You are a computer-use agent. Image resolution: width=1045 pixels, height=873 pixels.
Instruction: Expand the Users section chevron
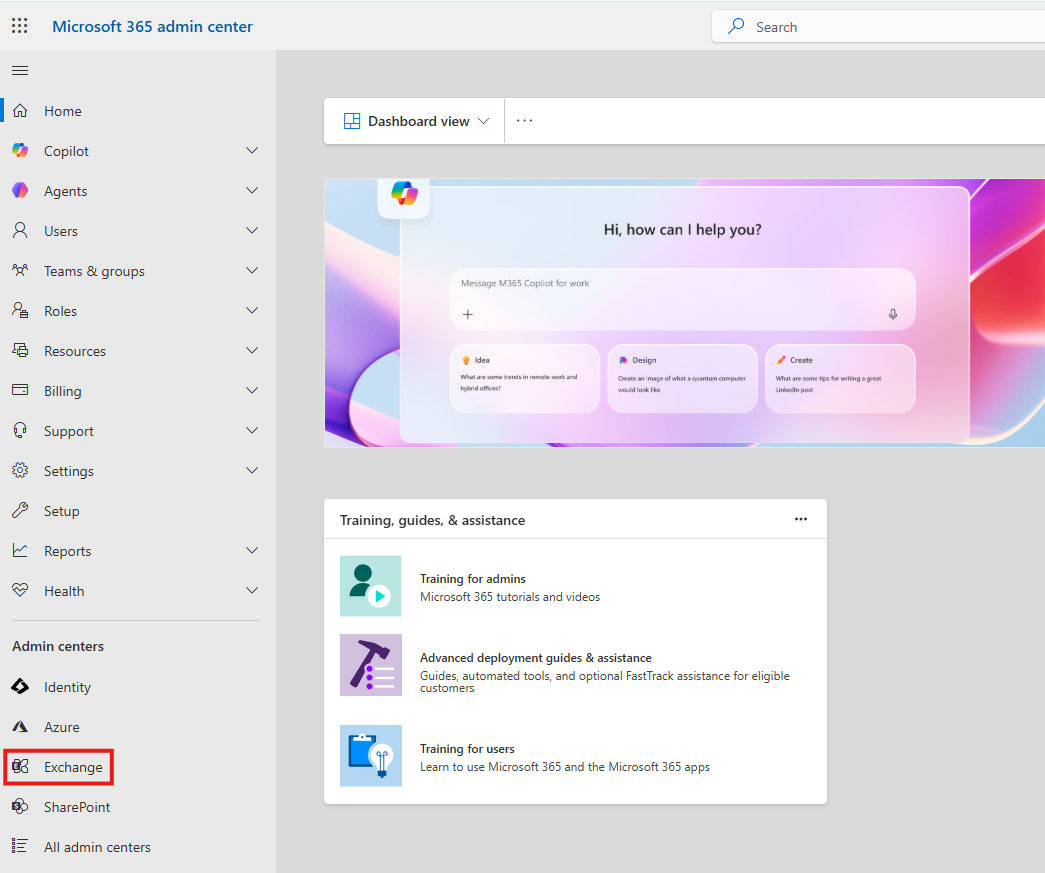click(252, 231)
